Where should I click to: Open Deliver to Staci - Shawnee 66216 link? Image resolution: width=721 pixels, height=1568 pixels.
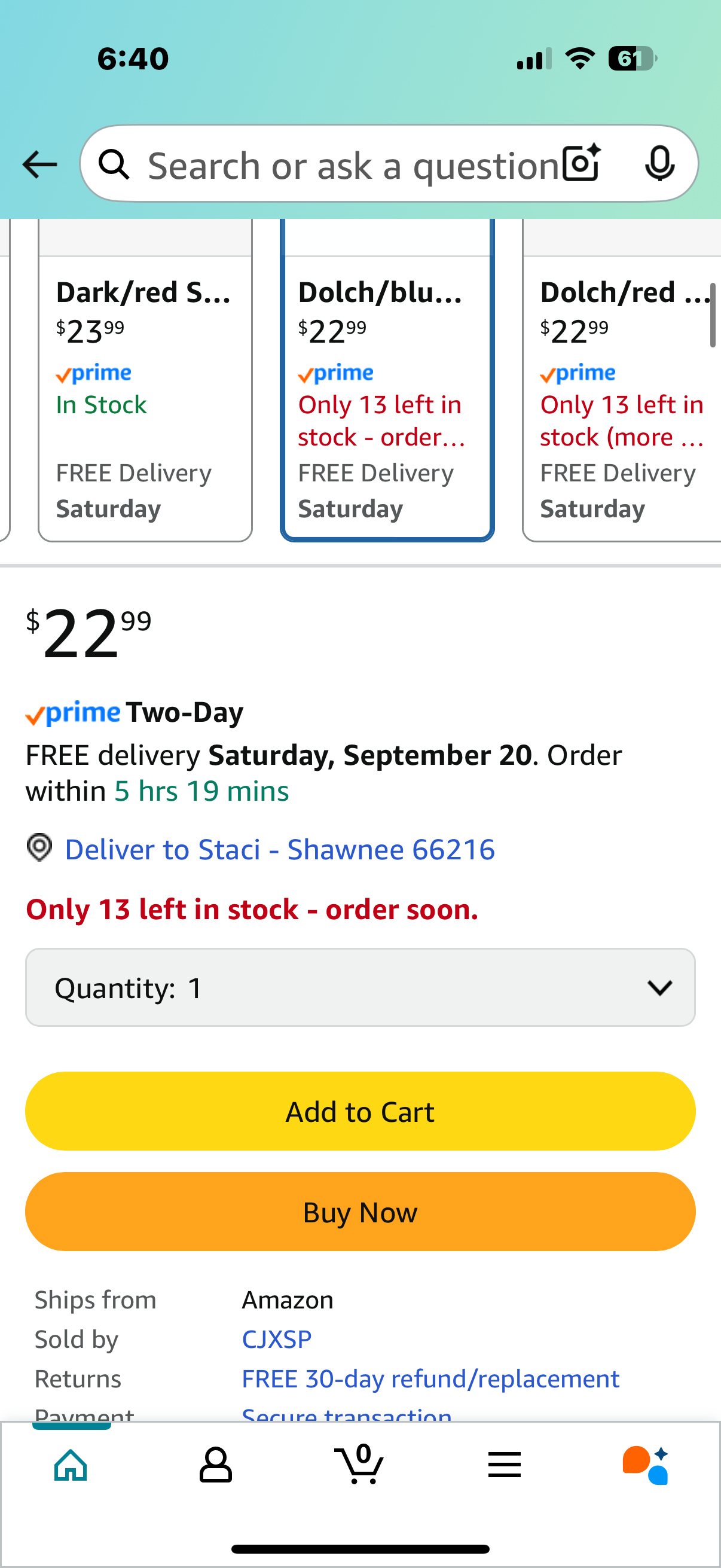pyautogui.click(x=280, y=849)
